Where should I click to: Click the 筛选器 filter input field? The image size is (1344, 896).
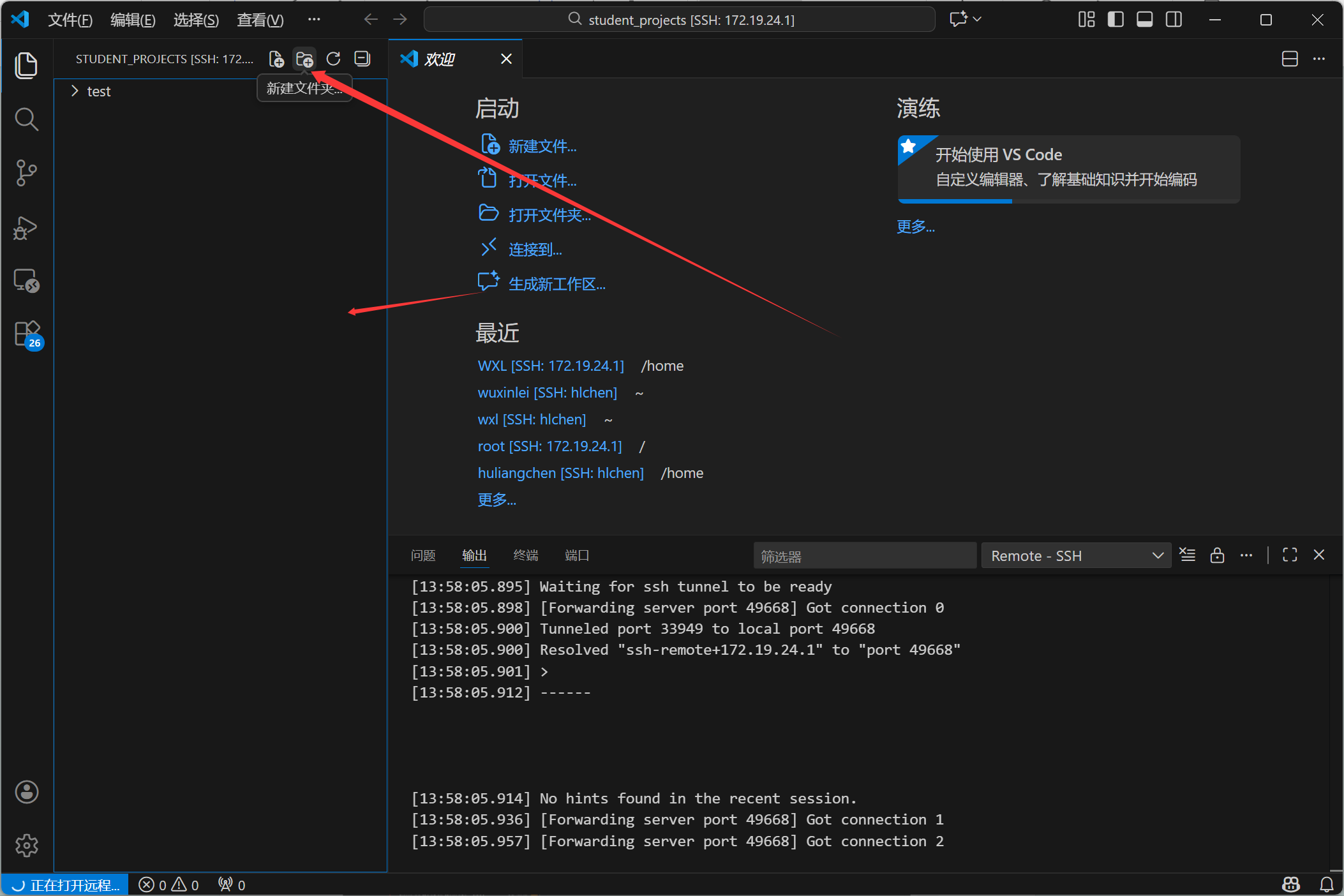[864, 556]
